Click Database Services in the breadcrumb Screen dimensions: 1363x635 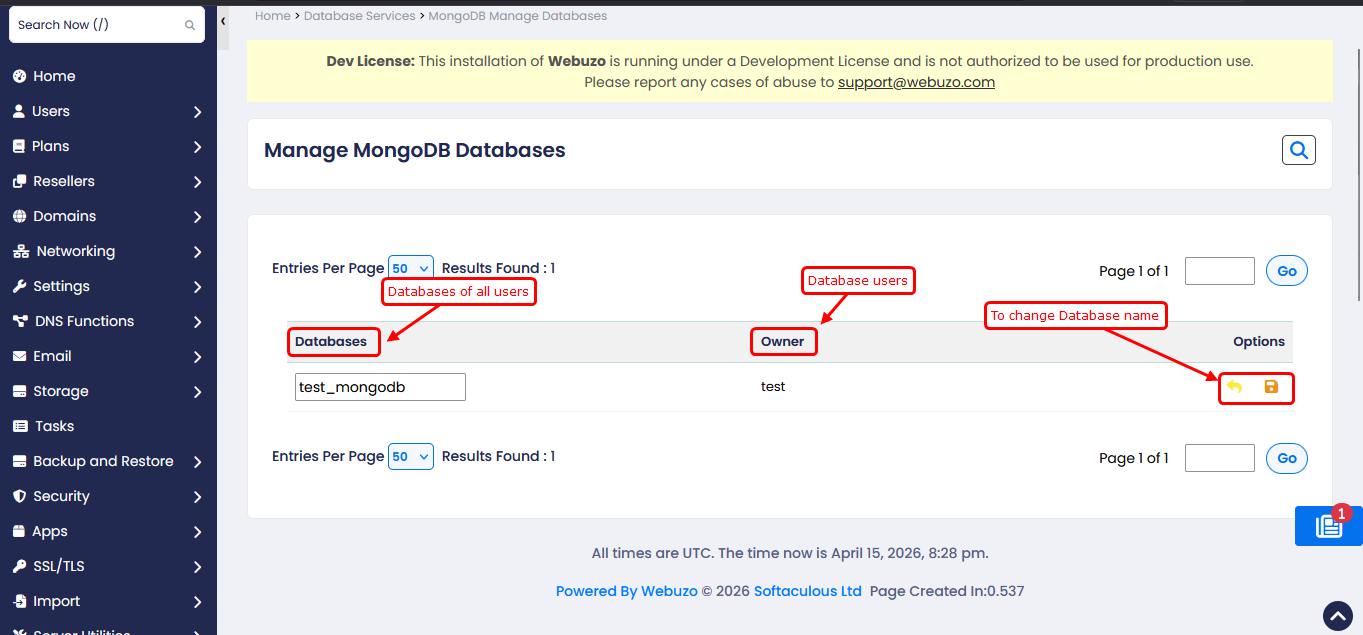(359, 16)
